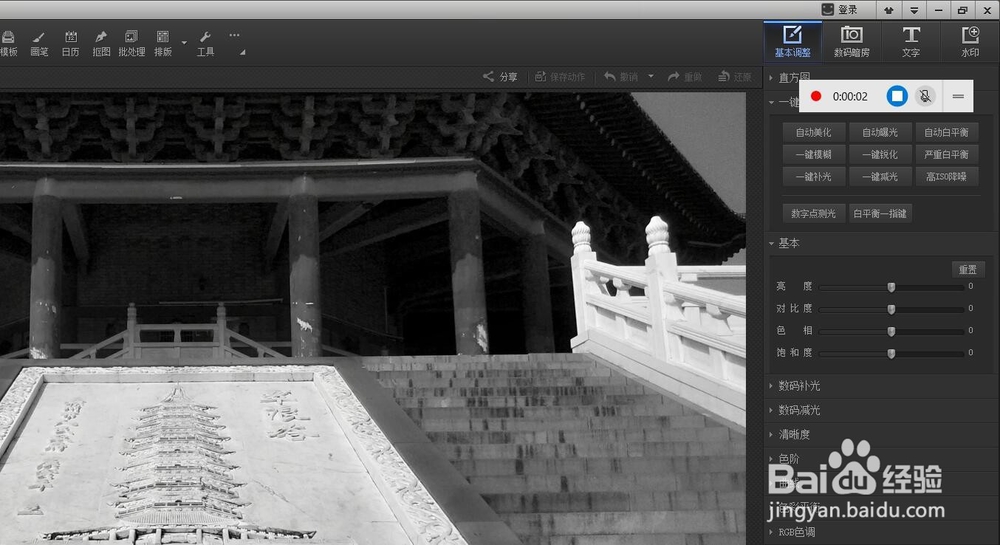Restore original with 还原
The width and height of the screenshot is (1000, 545).
[x=735, y=76]
